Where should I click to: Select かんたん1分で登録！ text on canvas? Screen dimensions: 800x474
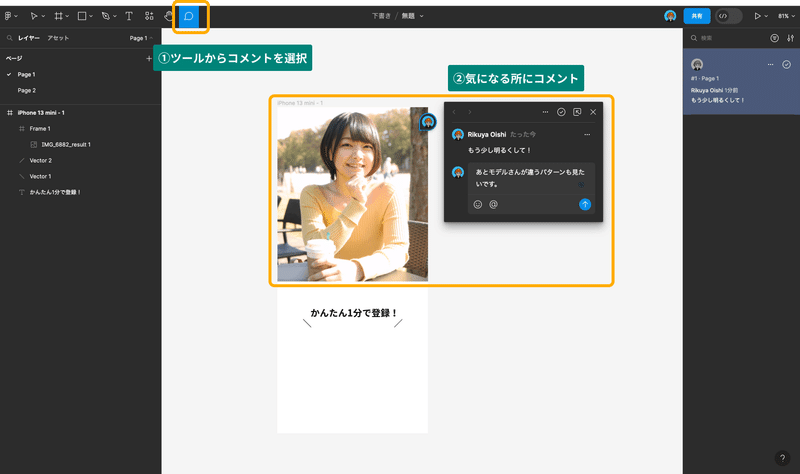click(x=354, y=313)
